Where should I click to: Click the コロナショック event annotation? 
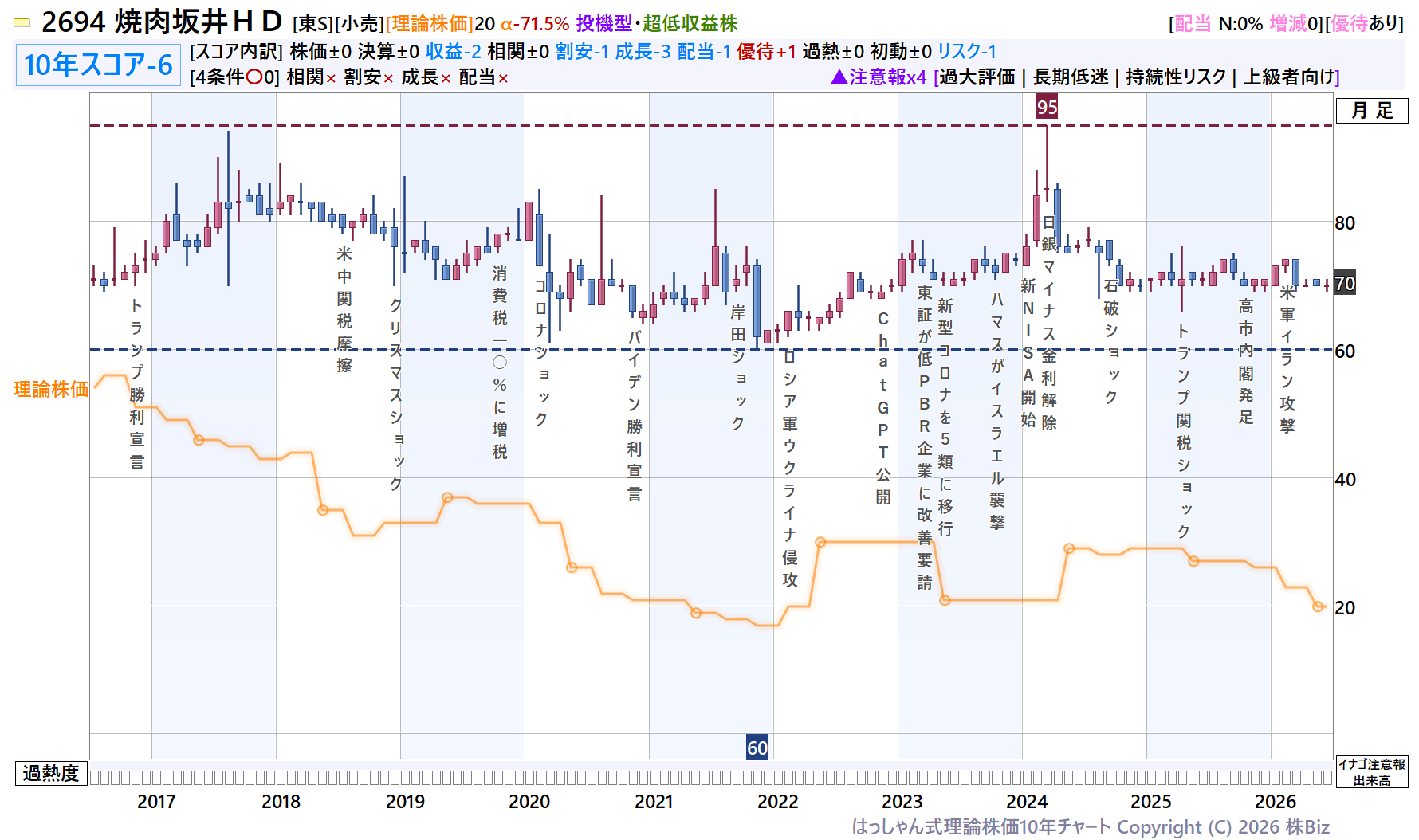(541, 352)
